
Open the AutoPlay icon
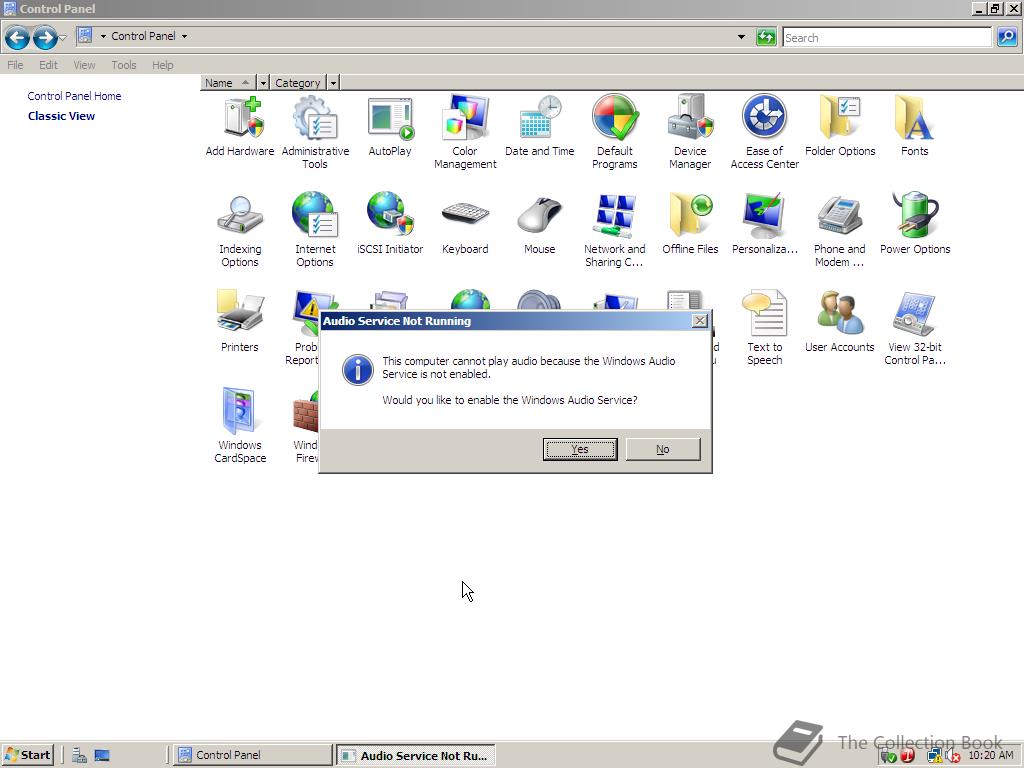pos(390,127)
